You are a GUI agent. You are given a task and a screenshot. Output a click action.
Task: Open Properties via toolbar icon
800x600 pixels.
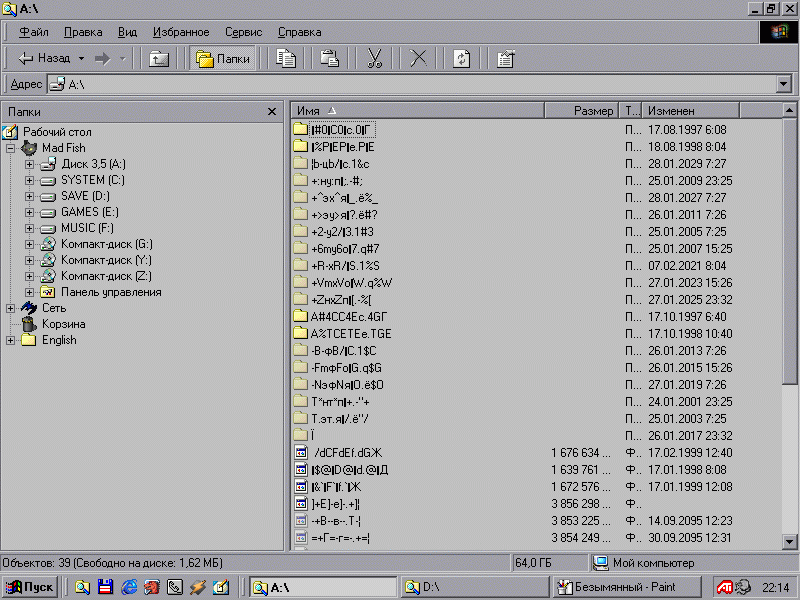coord(505,59)
